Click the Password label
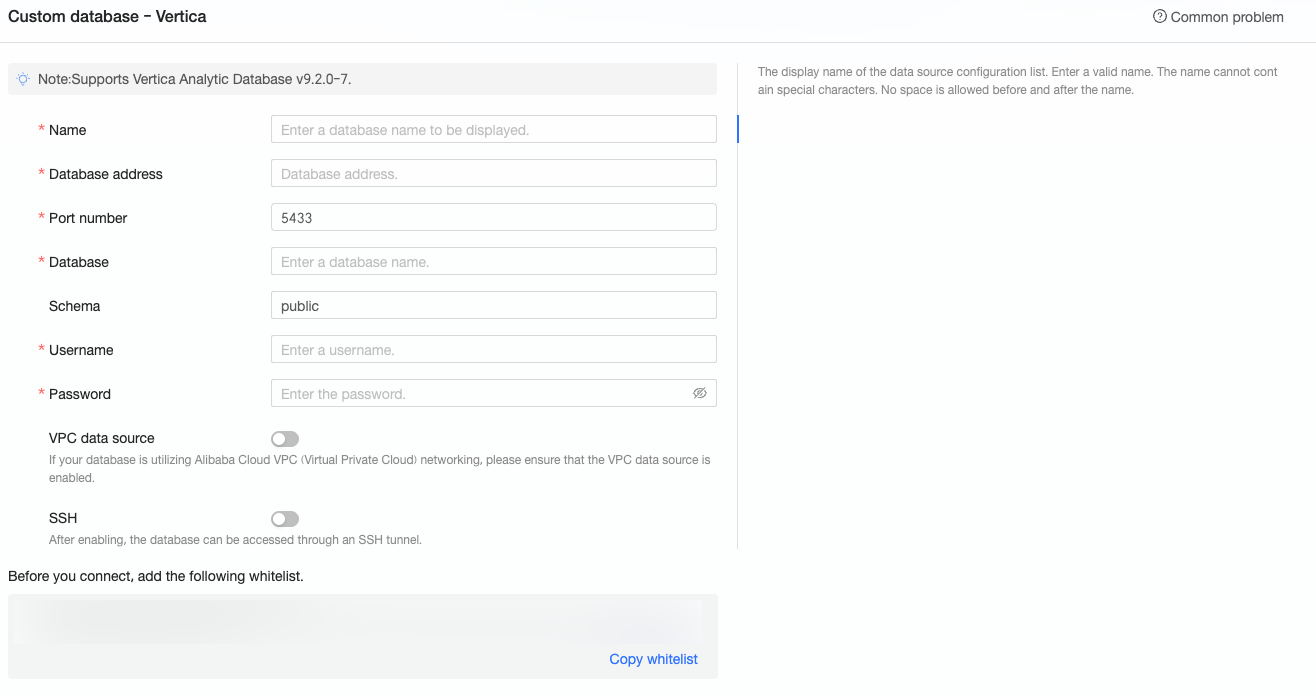The height and width of the screenshot is (696, 1316). (80, 394)
